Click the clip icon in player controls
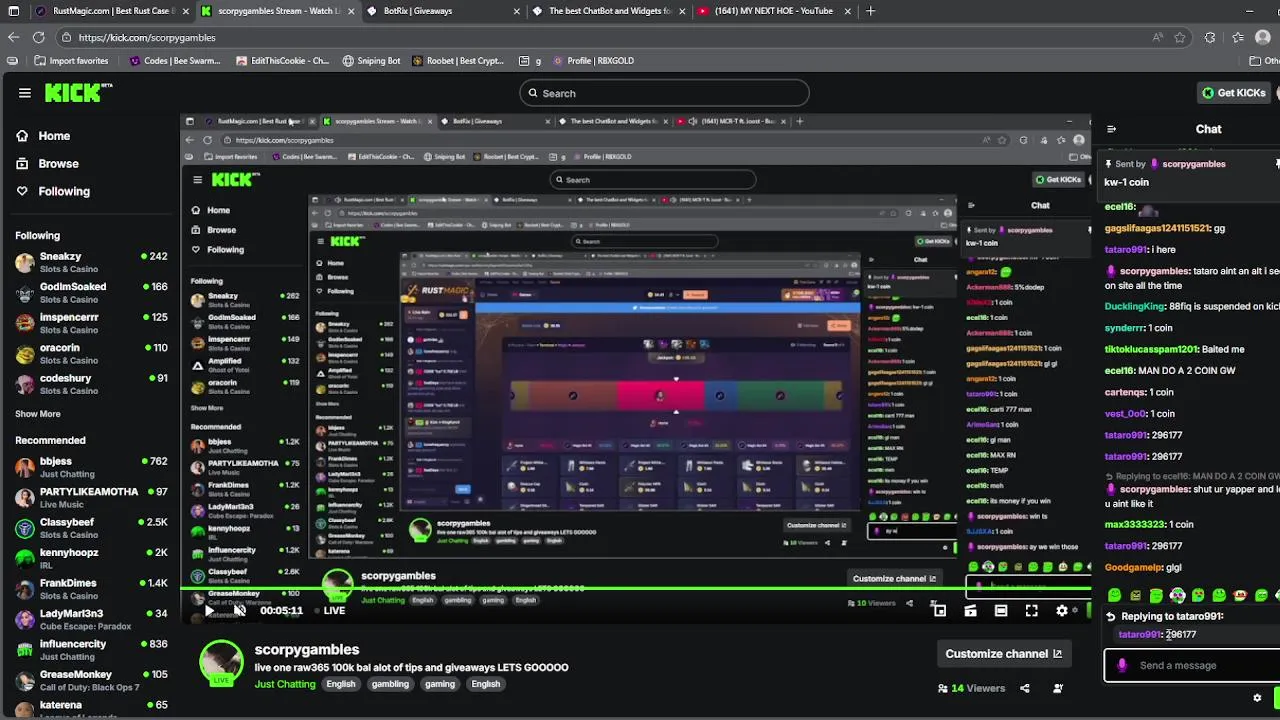 point(970,610)
